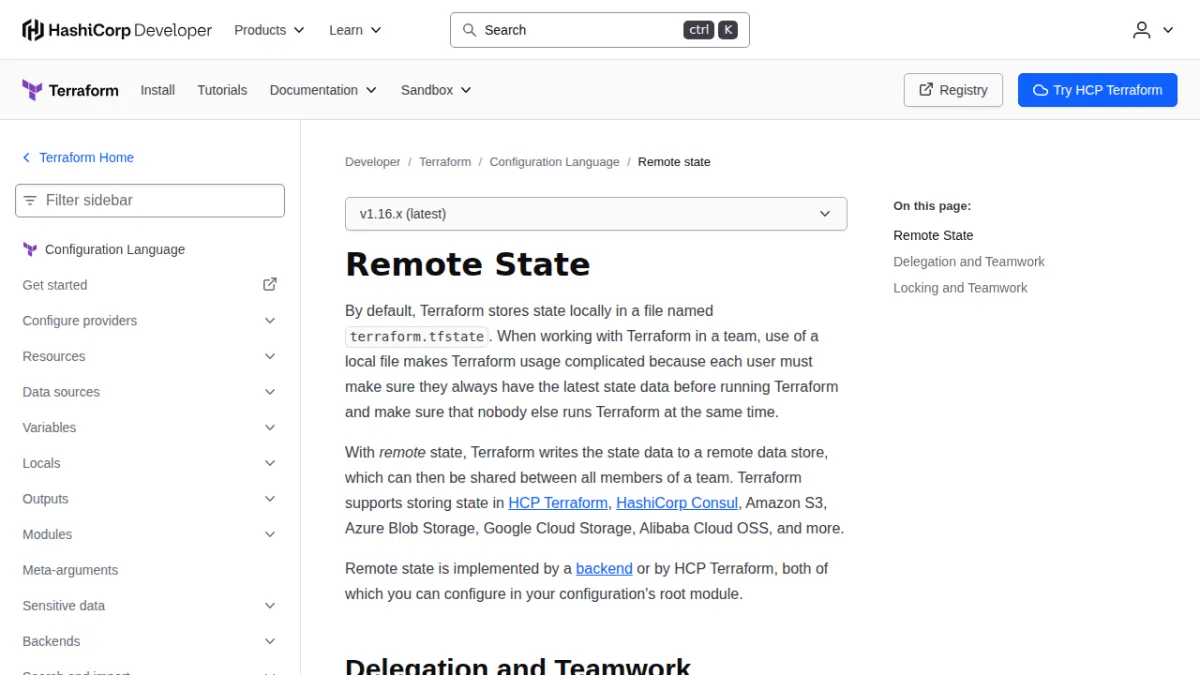Click the Terraform logo in navbar

coord(70,90)
